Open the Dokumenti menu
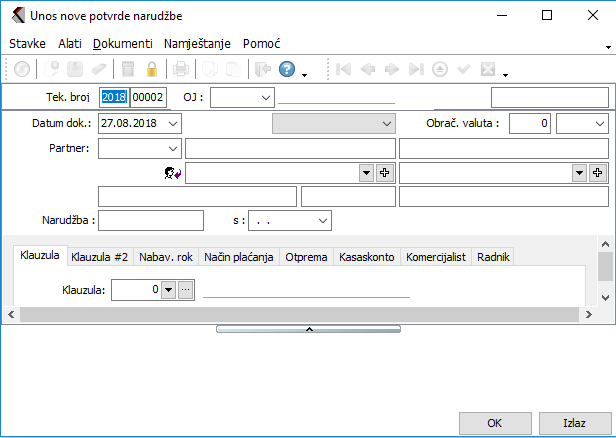 (x=122, y=44)
